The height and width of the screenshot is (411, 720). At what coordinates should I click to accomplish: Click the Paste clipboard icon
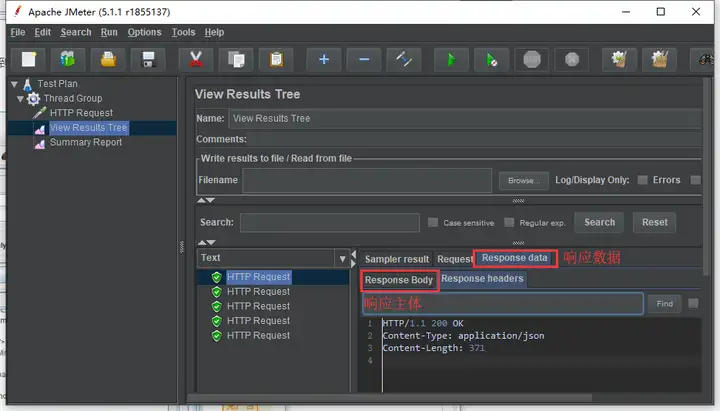(x=276, y=59)
